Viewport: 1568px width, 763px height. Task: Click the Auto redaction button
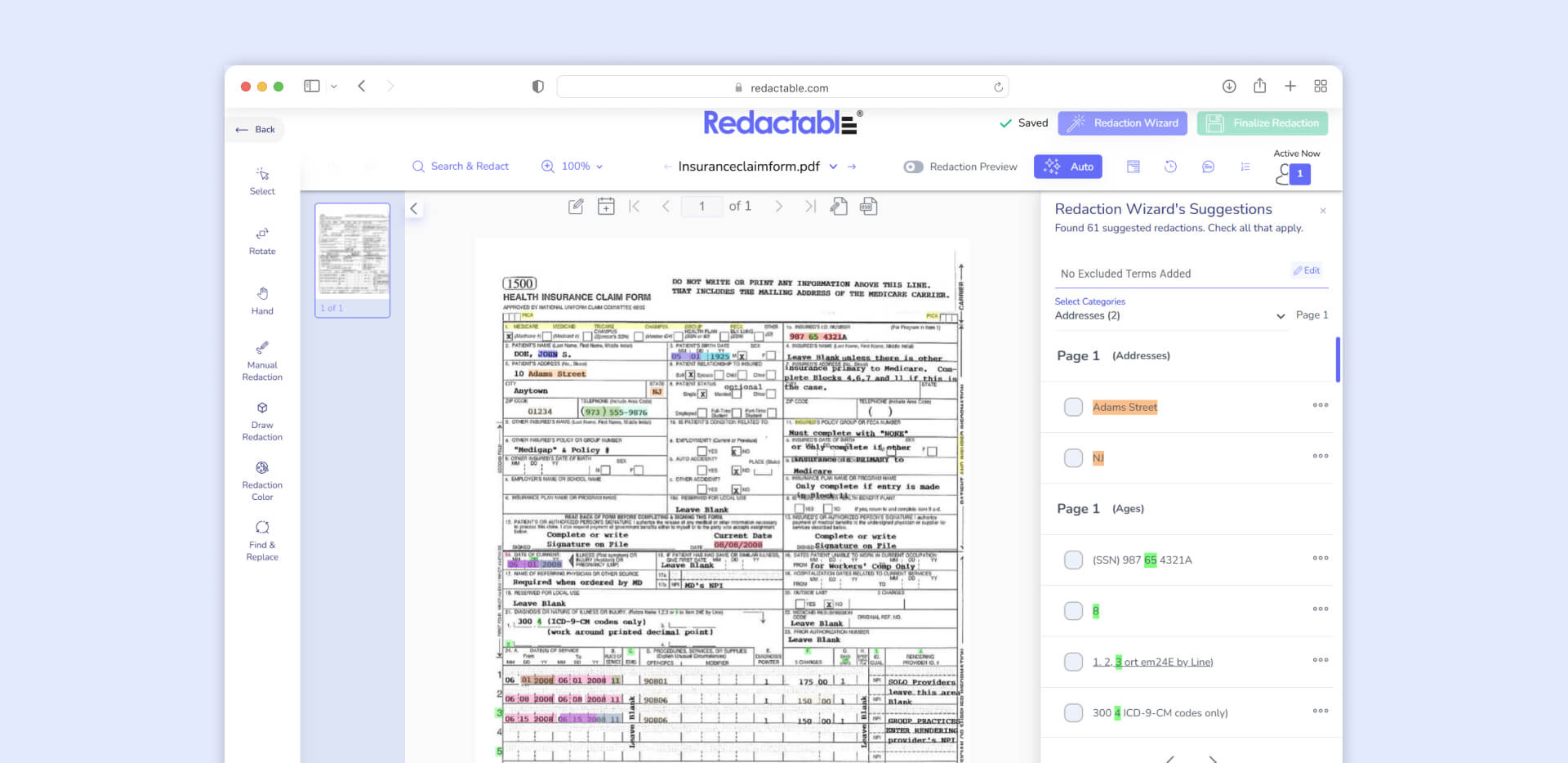pos(1068,167)
